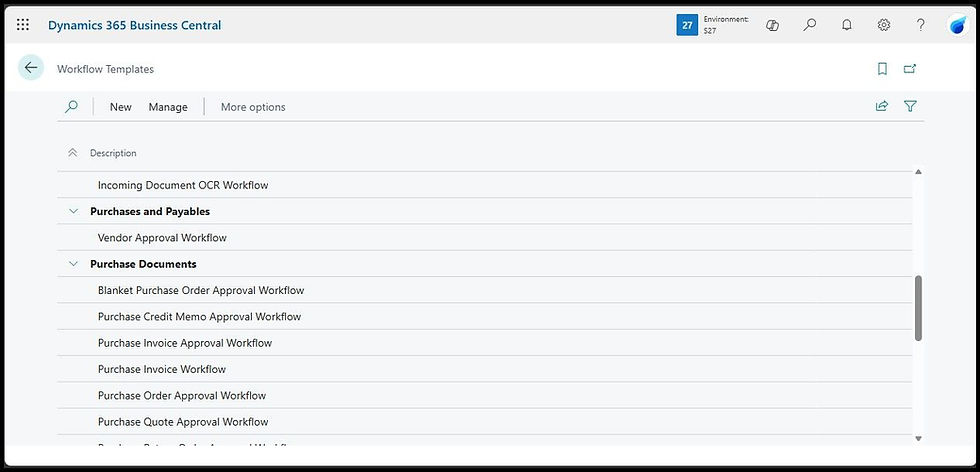
Task: Open the help question mark
Action: click(x=921, y=25)
